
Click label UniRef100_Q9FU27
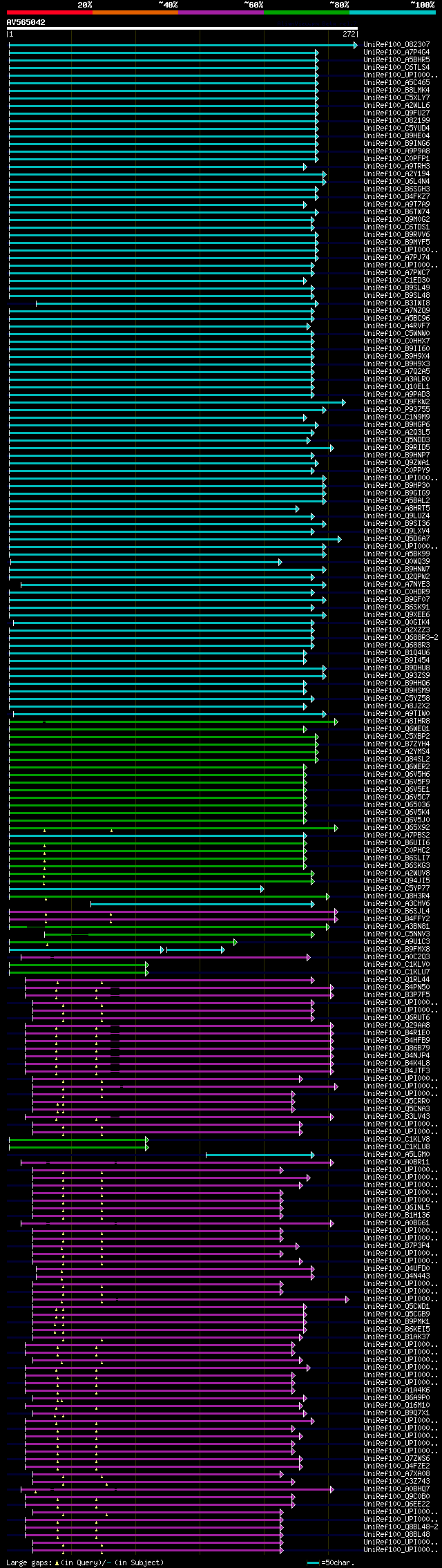[396, 113]
